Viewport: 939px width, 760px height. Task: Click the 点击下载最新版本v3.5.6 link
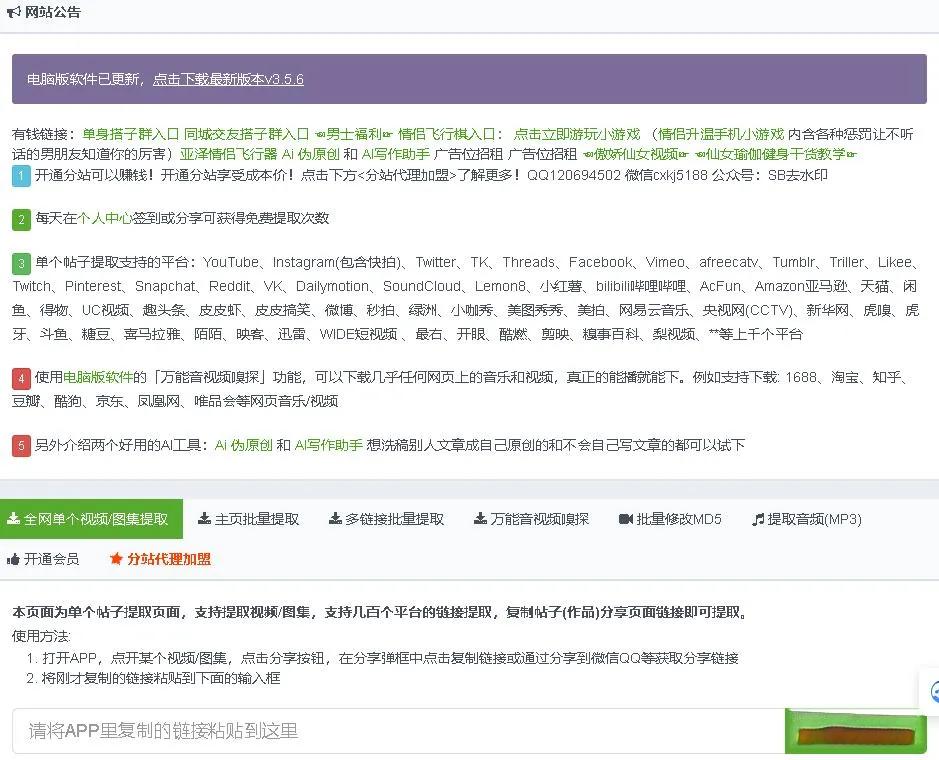(x=228, y=79)
